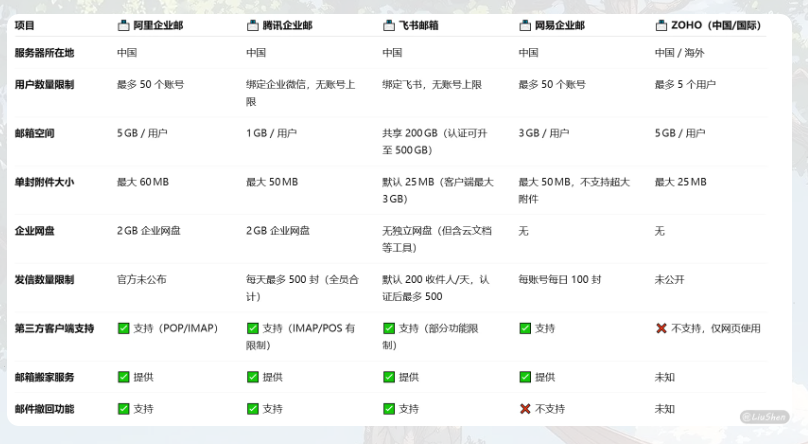The width and height of the screenshot is (808, 444).
Task: Click 飞书 green check in 邮件撤回功能 row
Action: pos(389,409)
